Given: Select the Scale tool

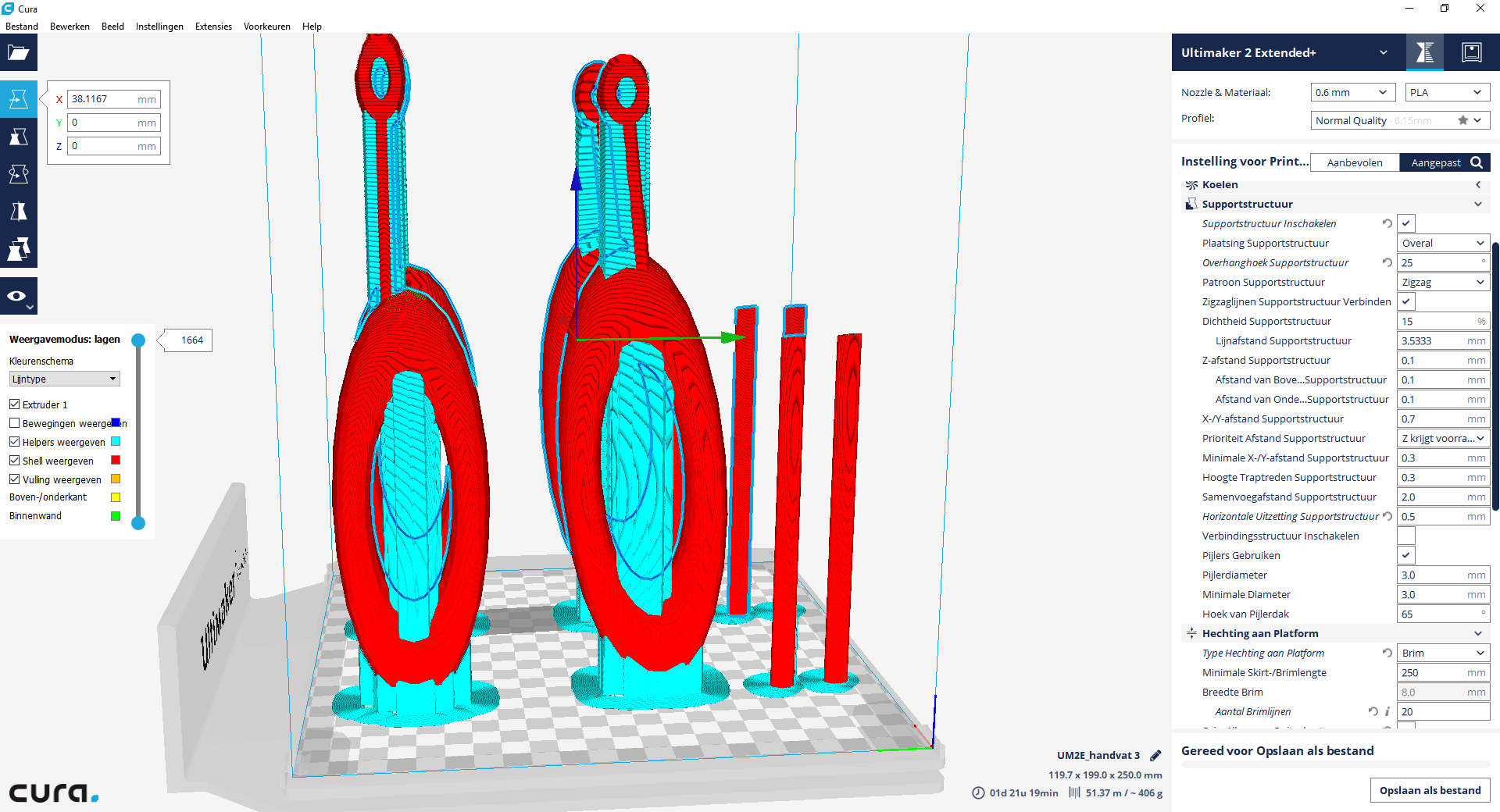Looking at the screenshot, I should pos(19,137).
